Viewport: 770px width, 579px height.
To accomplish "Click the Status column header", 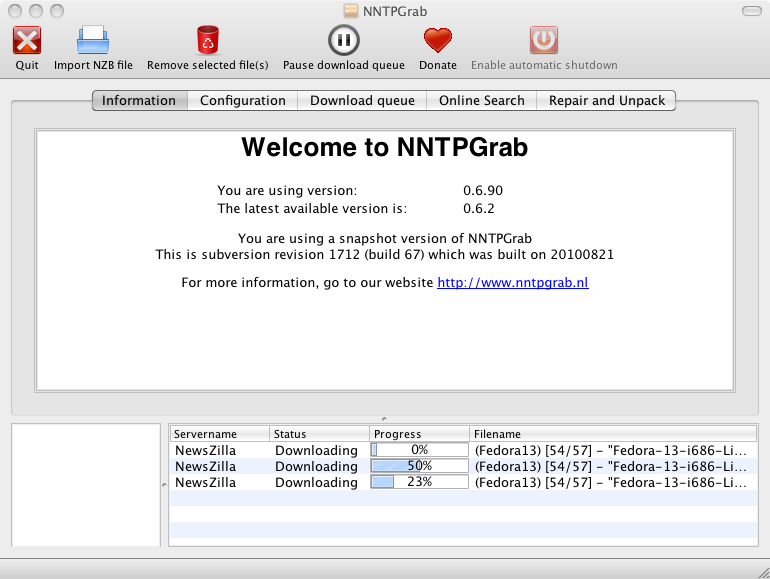I will (x=318, y=434).
